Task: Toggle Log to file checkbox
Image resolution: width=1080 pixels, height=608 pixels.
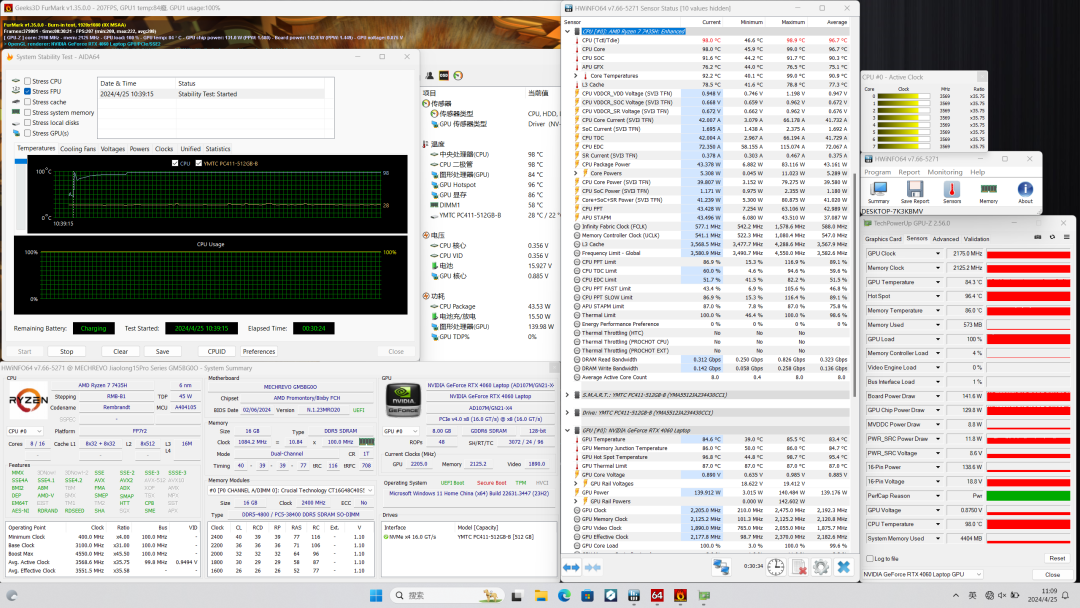Action: point(868,558)
